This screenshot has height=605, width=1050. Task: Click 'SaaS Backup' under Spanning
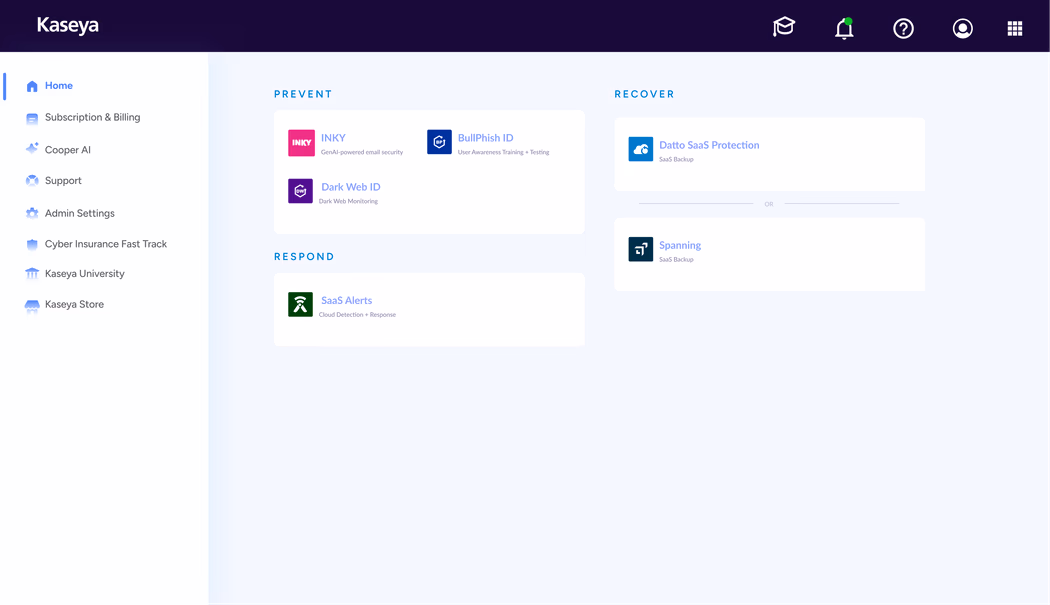coord(676,260)
